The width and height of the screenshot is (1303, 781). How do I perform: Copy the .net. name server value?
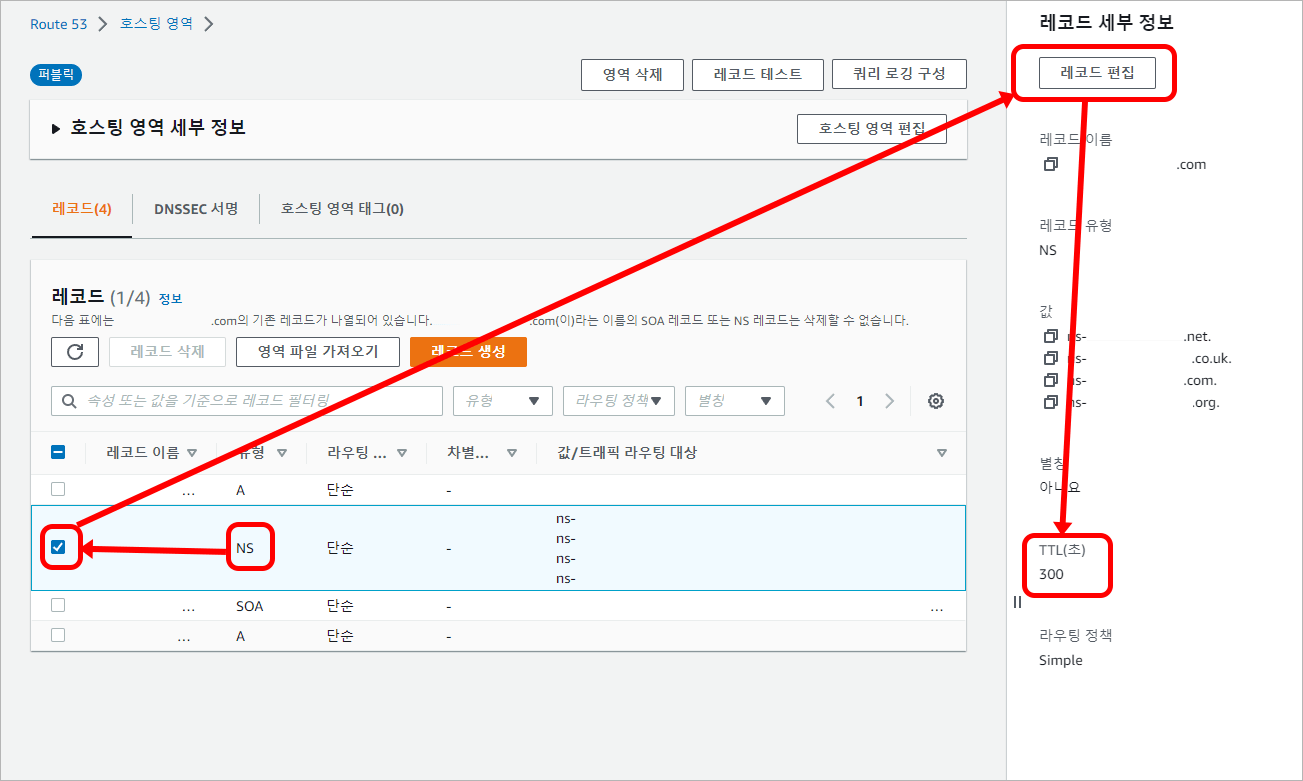tap(1050, 336)
